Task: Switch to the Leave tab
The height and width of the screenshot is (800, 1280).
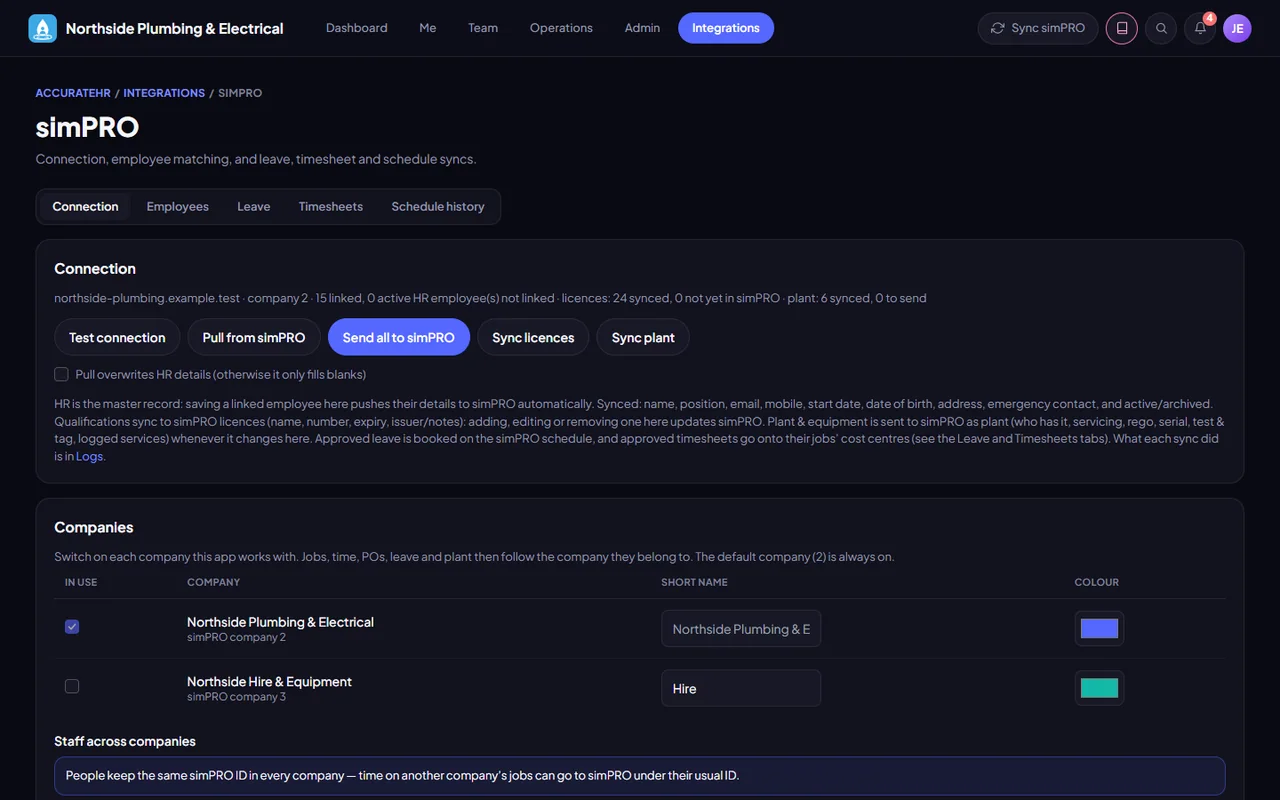Action: (x=254, y=207)
